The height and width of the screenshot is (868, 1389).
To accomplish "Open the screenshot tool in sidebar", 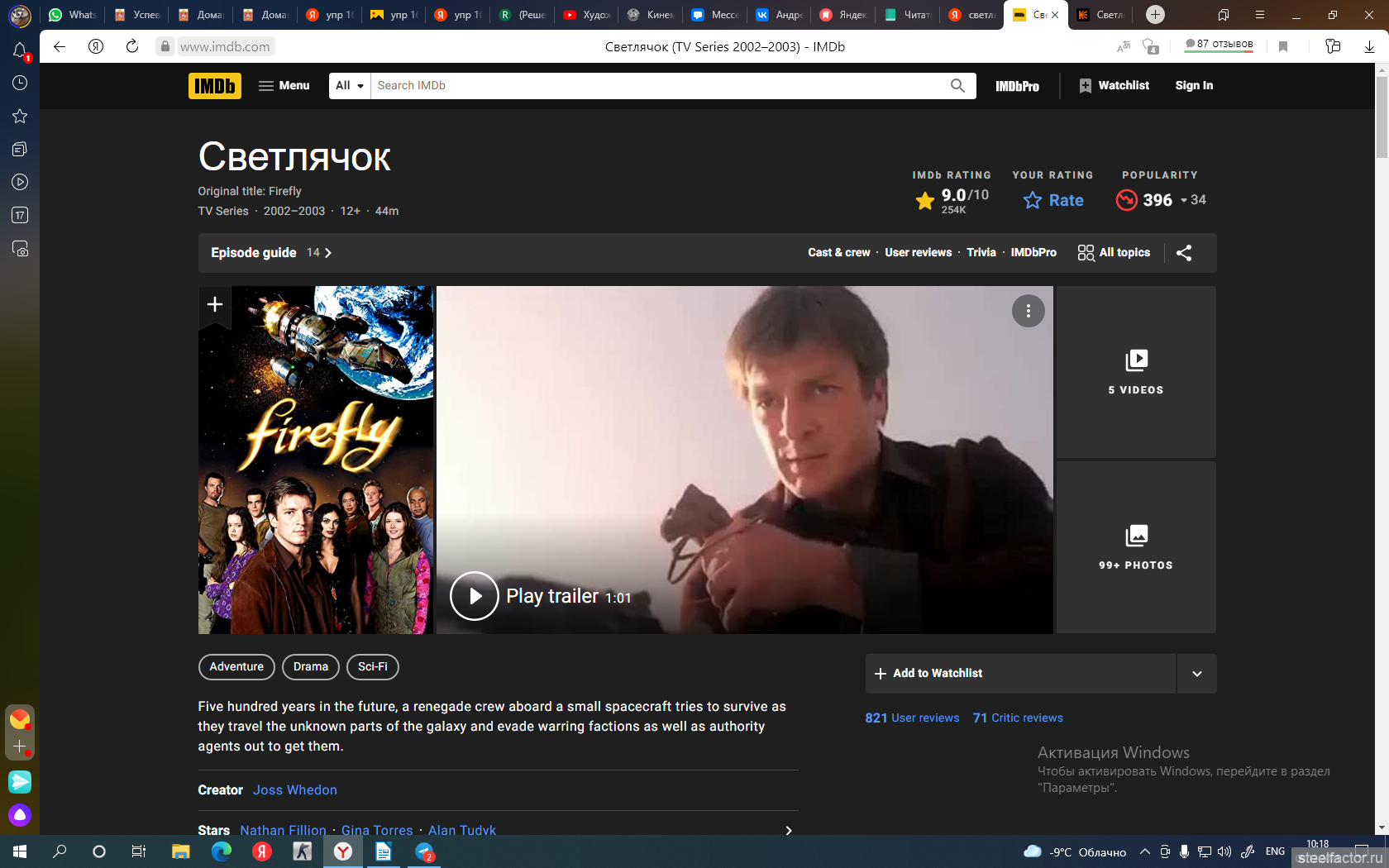I will (20, 249).
